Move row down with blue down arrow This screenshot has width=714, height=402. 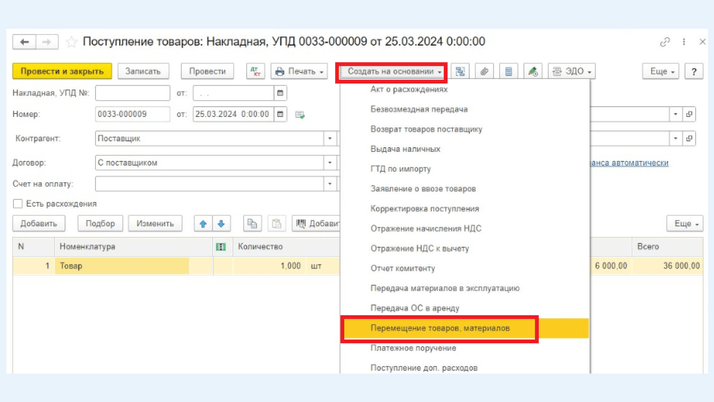coord(221,224)
